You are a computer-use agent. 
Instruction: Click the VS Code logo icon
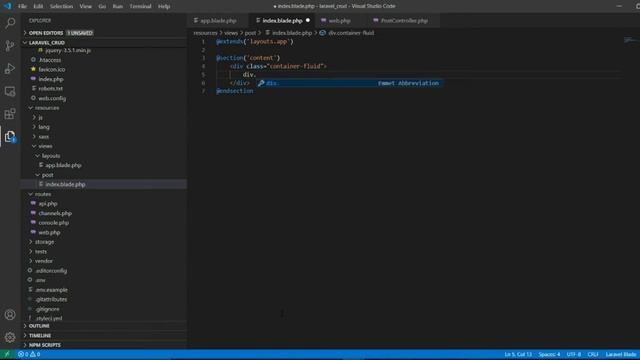pos(7,6)
